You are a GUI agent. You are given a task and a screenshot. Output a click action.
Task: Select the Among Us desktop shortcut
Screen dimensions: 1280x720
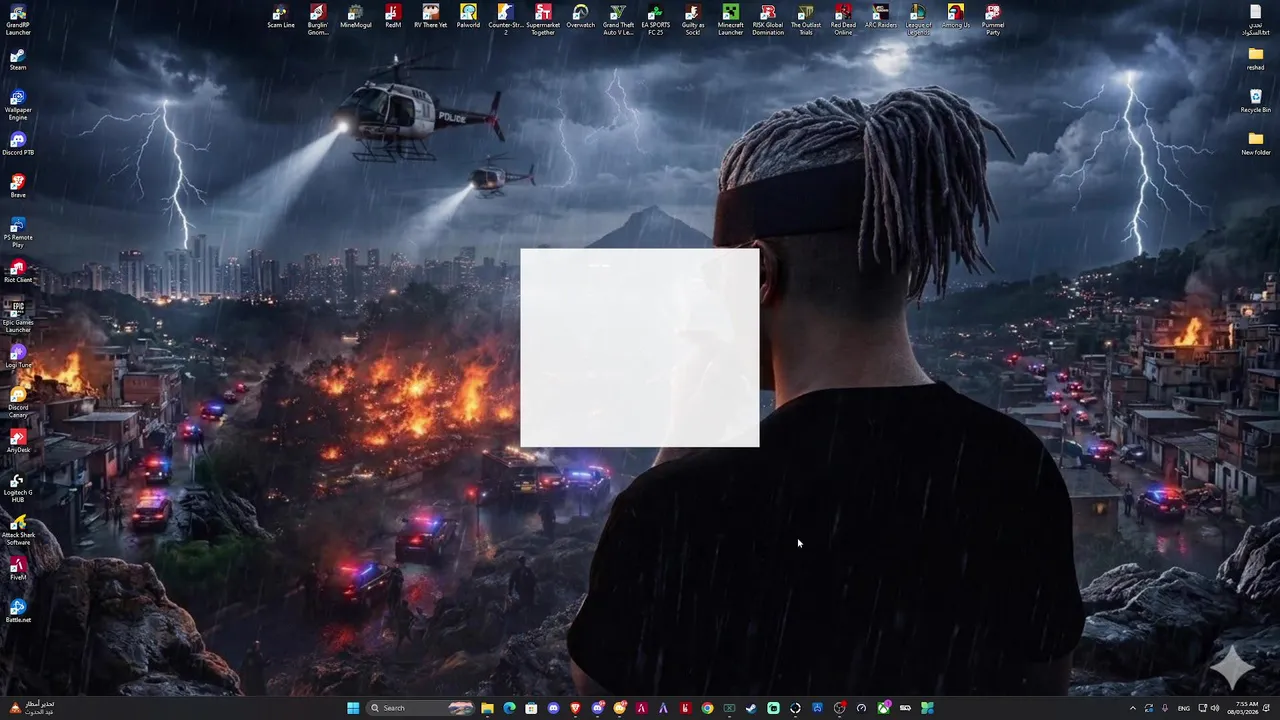956,16
